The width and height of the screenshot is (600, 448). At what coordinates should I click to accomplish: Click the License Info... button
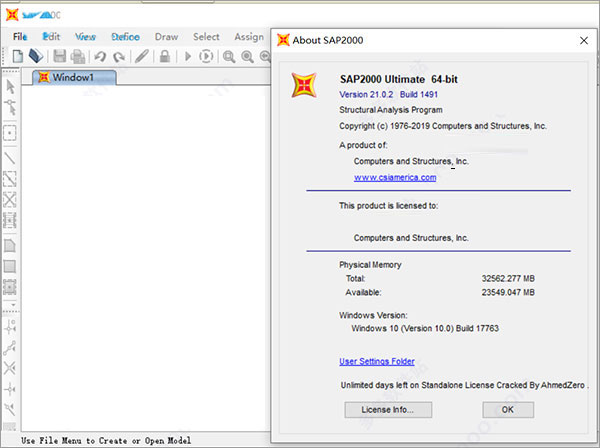pos(388,410)
